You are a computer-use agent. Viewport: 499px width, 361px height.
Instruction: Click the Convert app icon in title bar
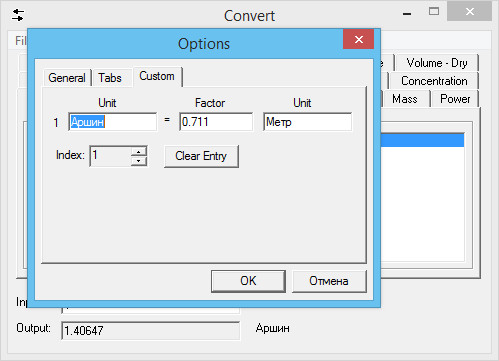pyautogui.click(x=18, y=15)
